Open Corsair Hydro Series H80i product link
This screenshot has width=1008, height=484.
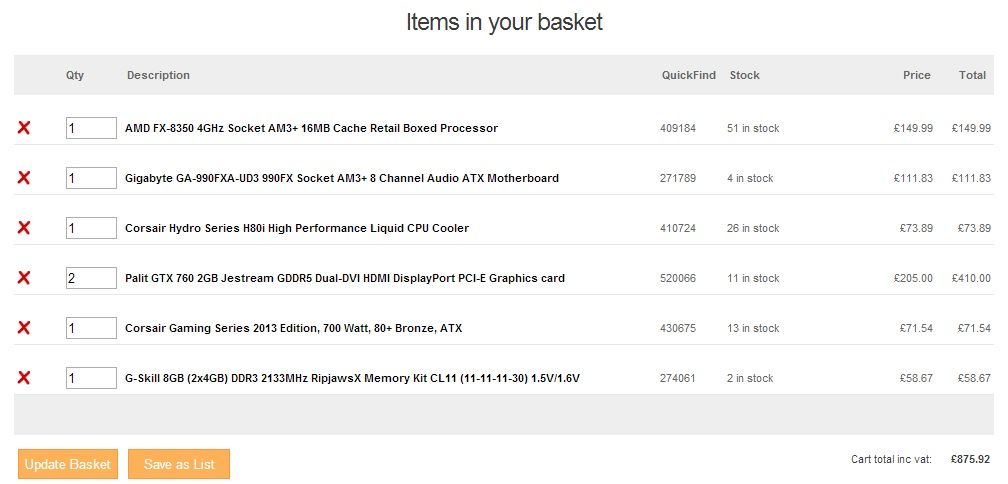[297, 228]
